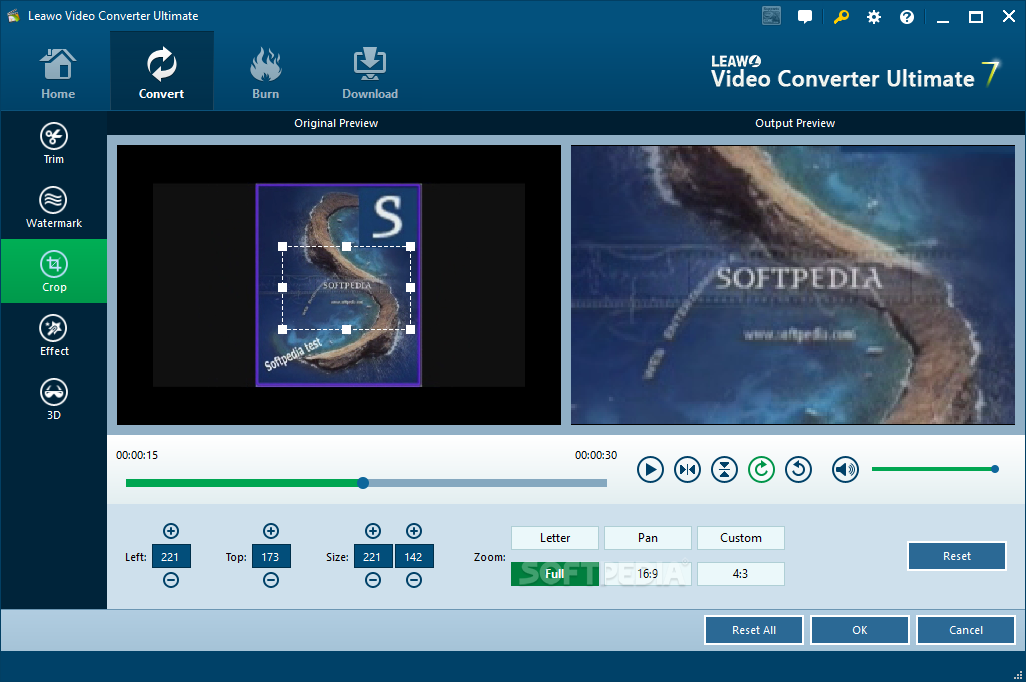Open the 3D settings
This screenshot has width=1026, height=682.
tap(54, 399)
